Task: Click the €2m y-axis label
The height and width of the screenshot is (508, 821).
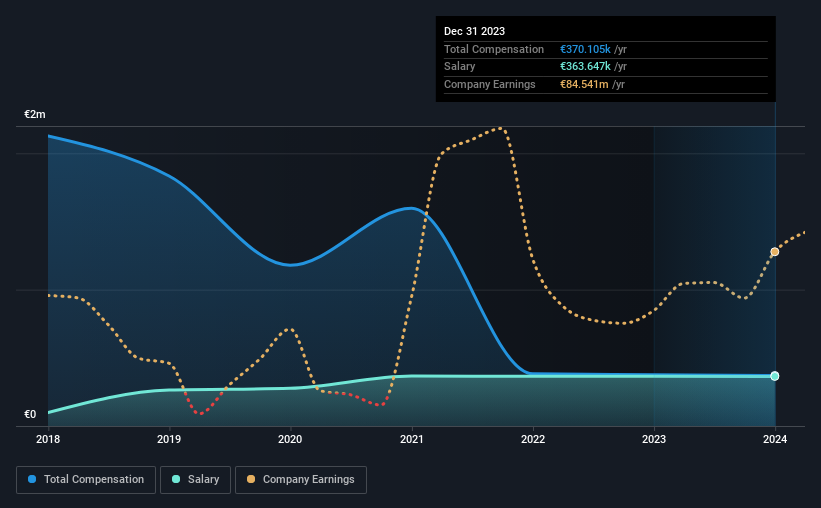Action: click(35, 114)
